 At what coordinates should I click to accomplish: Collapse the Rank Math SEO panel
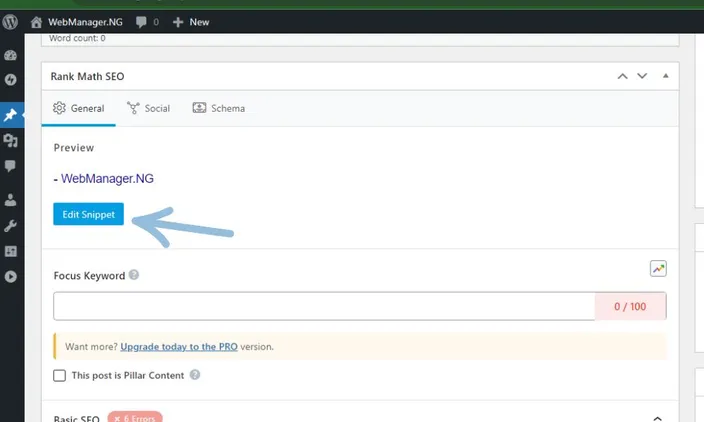click(665, 76)
